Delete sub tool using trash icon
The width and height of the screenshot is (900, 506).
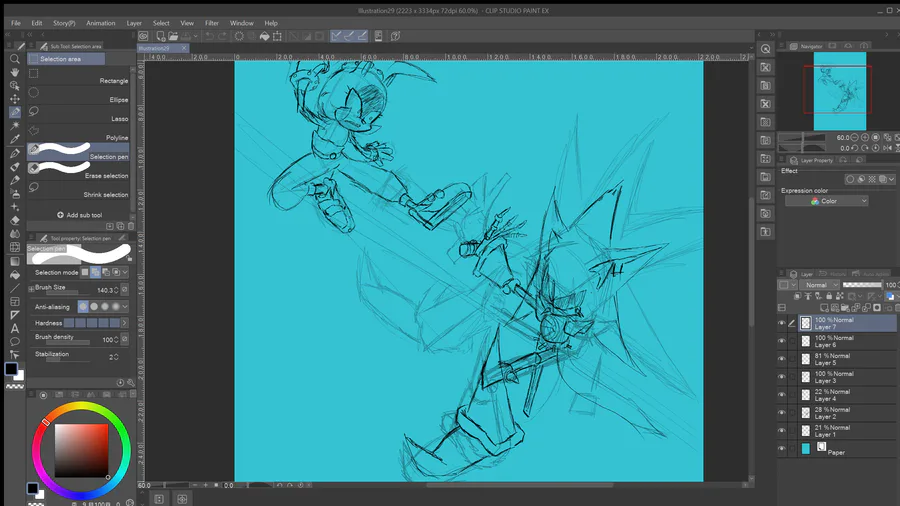tap(130, 226)
